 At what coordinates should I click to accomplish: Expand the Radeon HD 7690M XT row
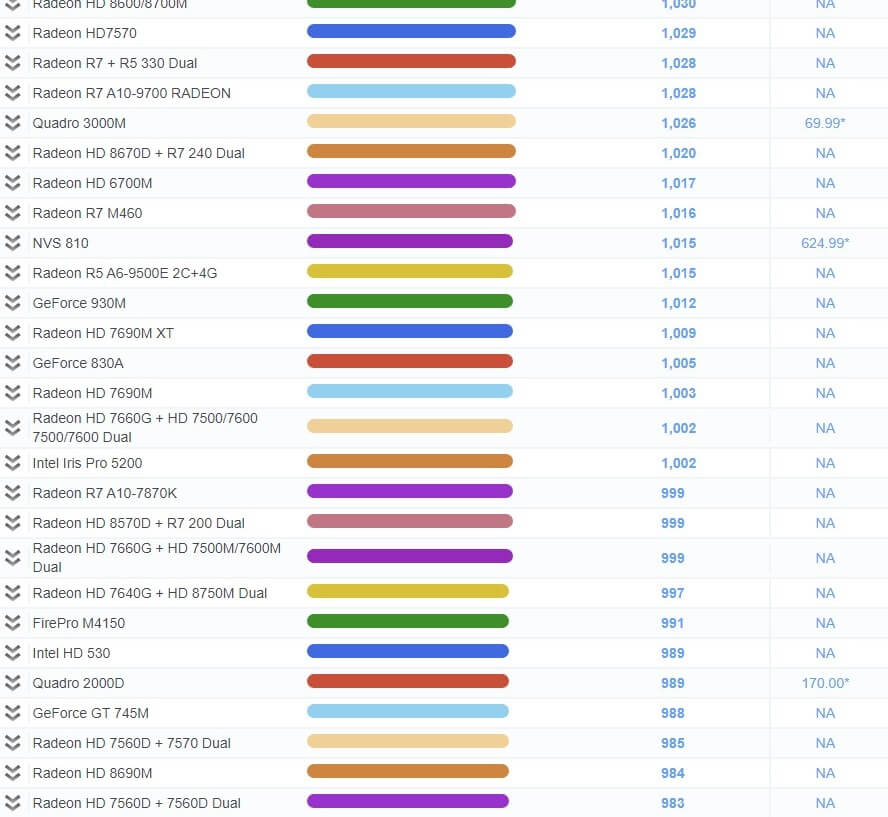tap(12, 333)
